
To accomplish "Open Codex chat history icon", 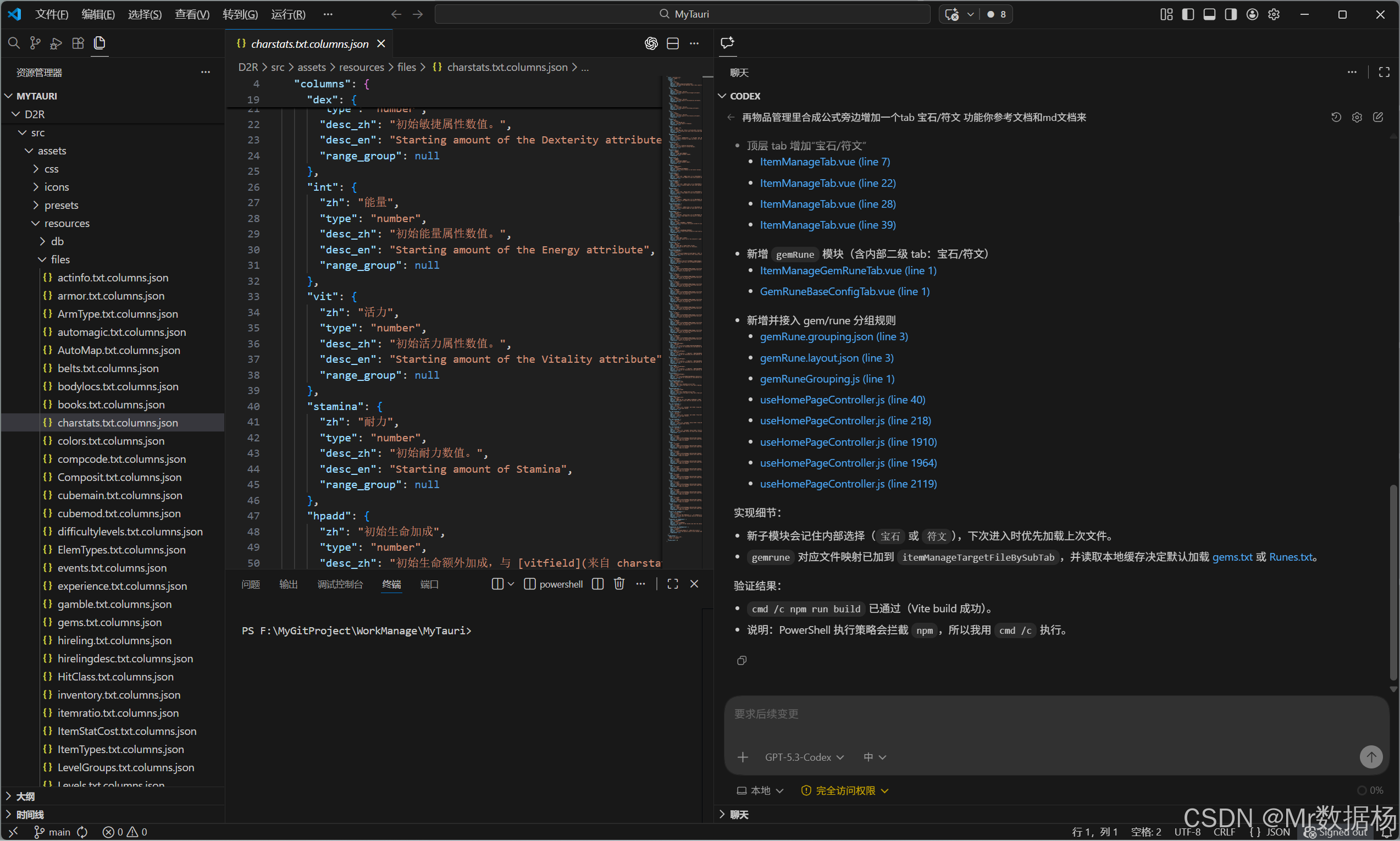I will tap(1336, 117).
